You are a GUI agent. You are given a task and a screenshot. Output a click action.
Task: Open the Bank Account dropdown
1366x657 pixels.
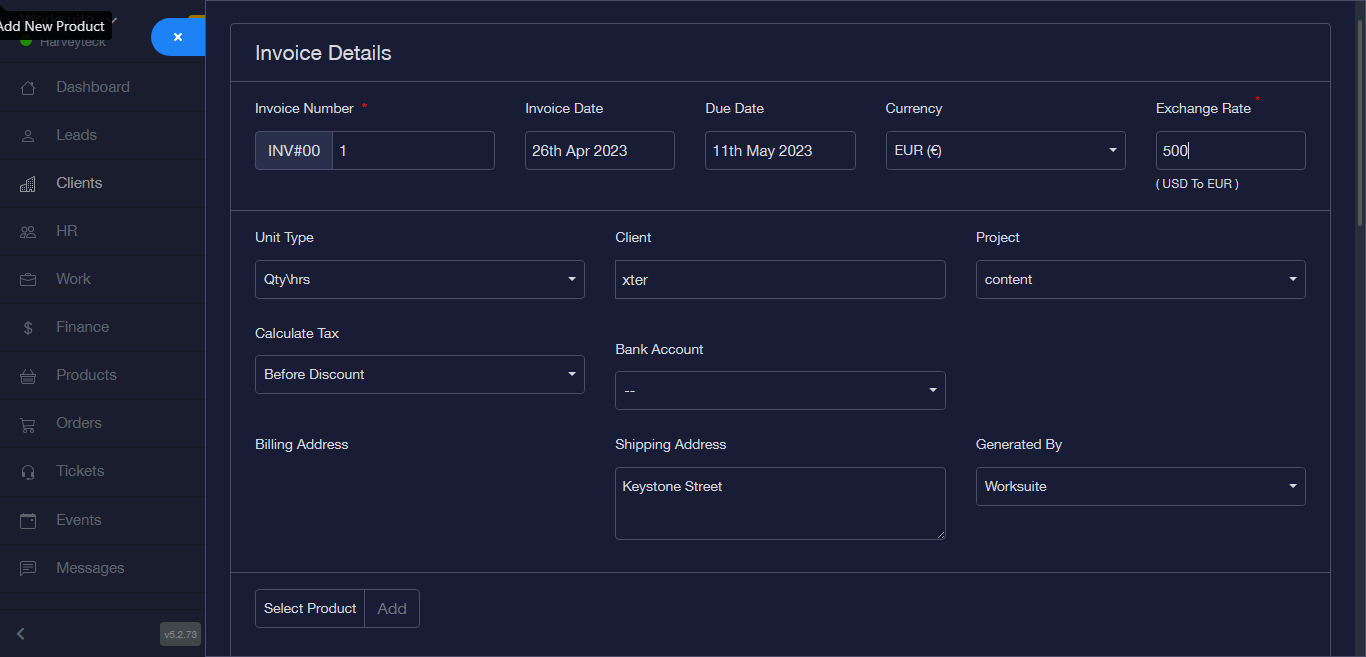(x=779, y=391)
